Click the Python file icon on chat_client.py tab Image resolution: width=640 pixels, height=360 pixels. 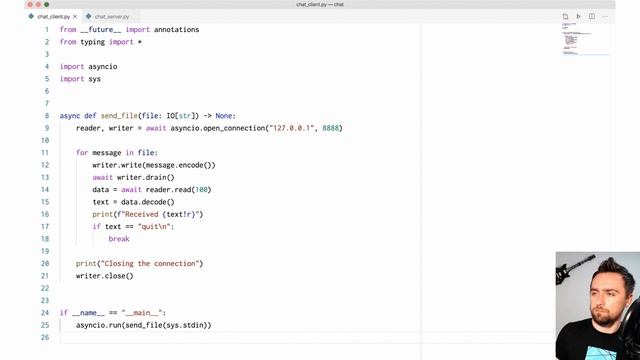(x=31, y=16)
